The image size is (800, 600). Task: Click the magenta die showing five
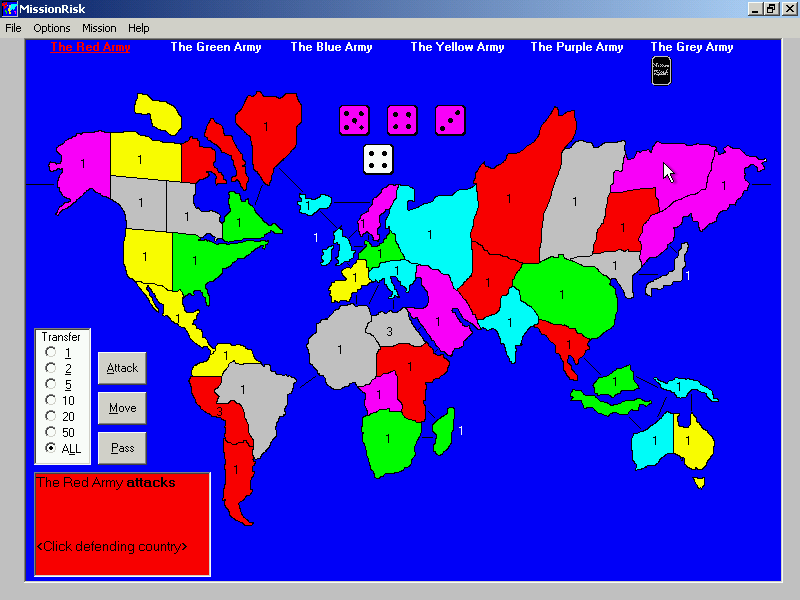tap(354, 120)
